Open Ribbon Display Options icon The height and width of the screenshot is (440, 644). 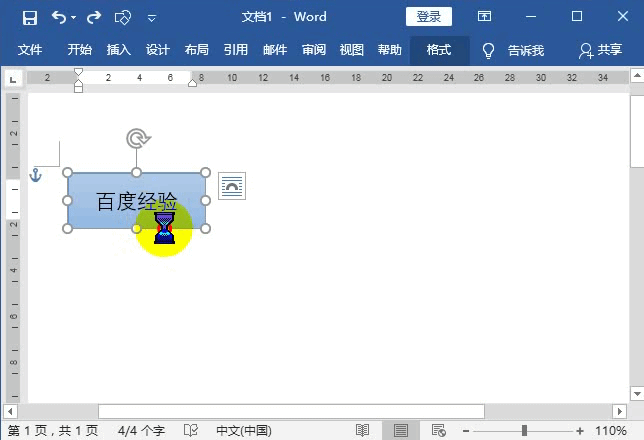point(484,16)
